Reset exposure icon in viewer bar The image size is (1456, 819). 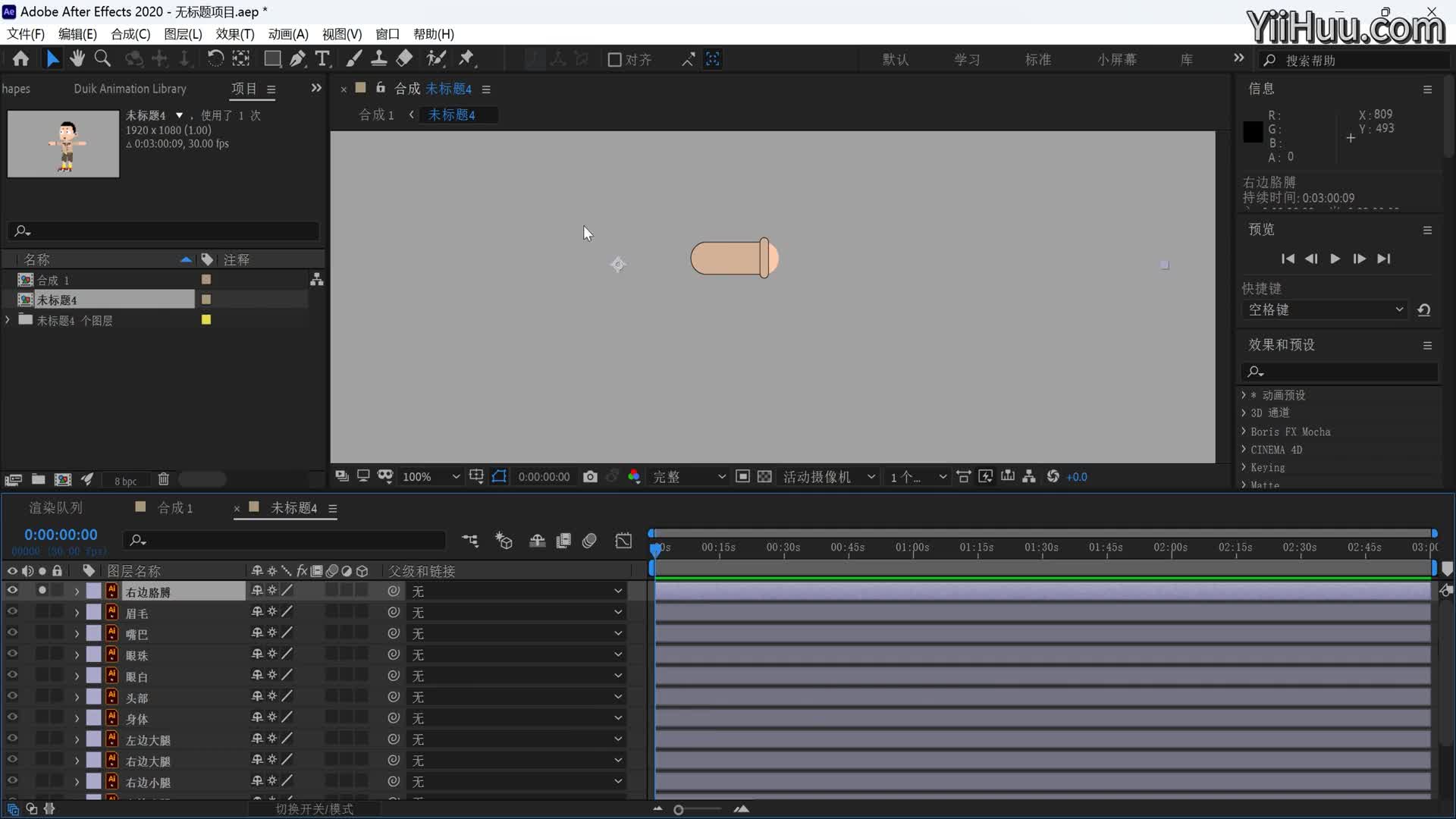click(1053, 476)
